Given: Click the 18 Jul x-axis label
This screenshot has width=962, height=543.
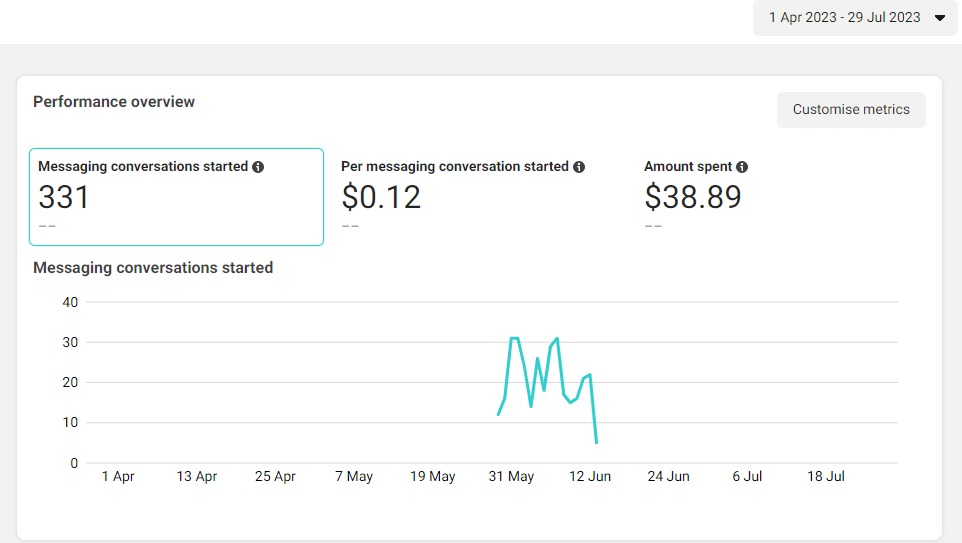Looking at the screenshot, I should (x=826, y=477).
